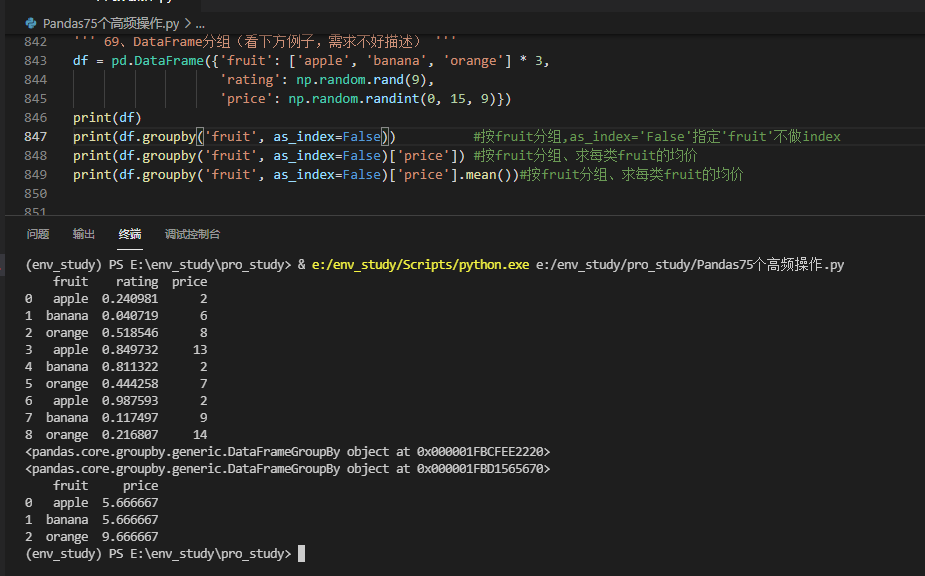This screenshot has height=576, width=925.
Task: Click the comment on line 847
Action: [x=657, y=137]
